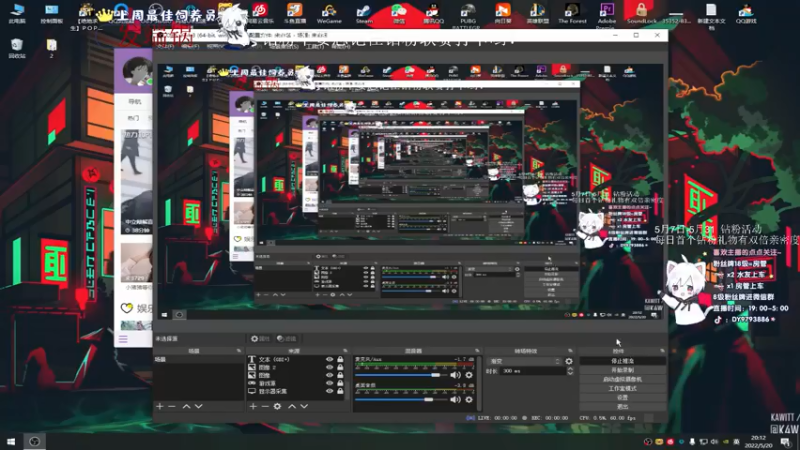Click the audio mixer scrollbar
This screenshot has width=800, height=450.
click(x=480, y=383)
